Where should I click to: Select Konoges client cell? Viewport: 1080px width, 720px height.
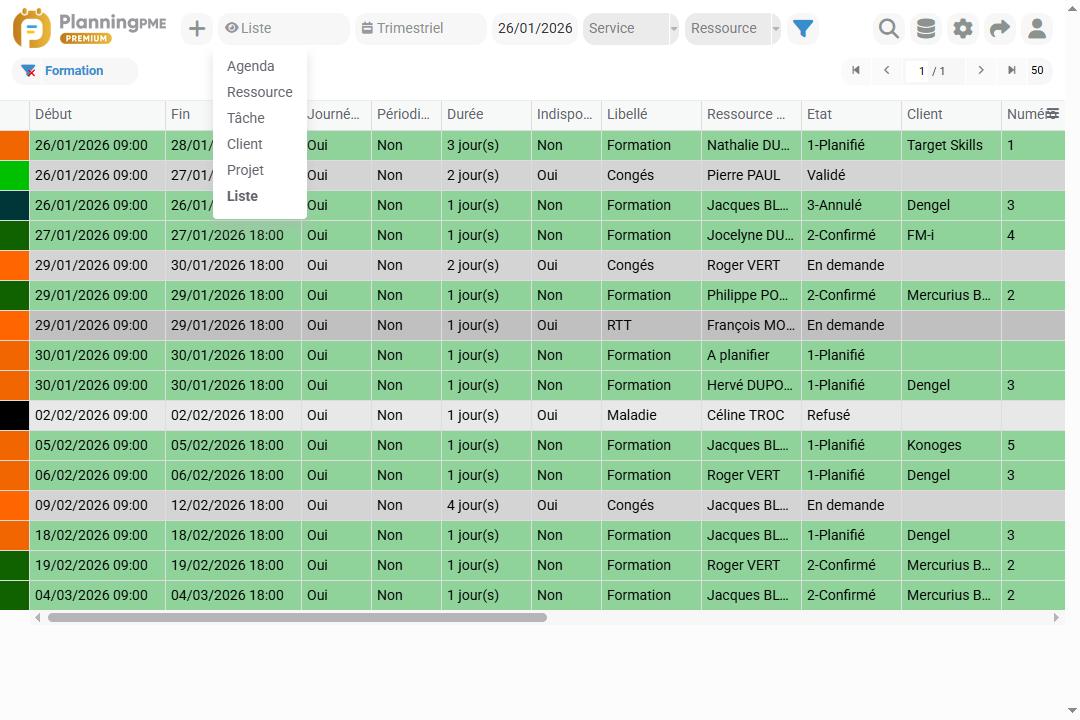(951, 445)
